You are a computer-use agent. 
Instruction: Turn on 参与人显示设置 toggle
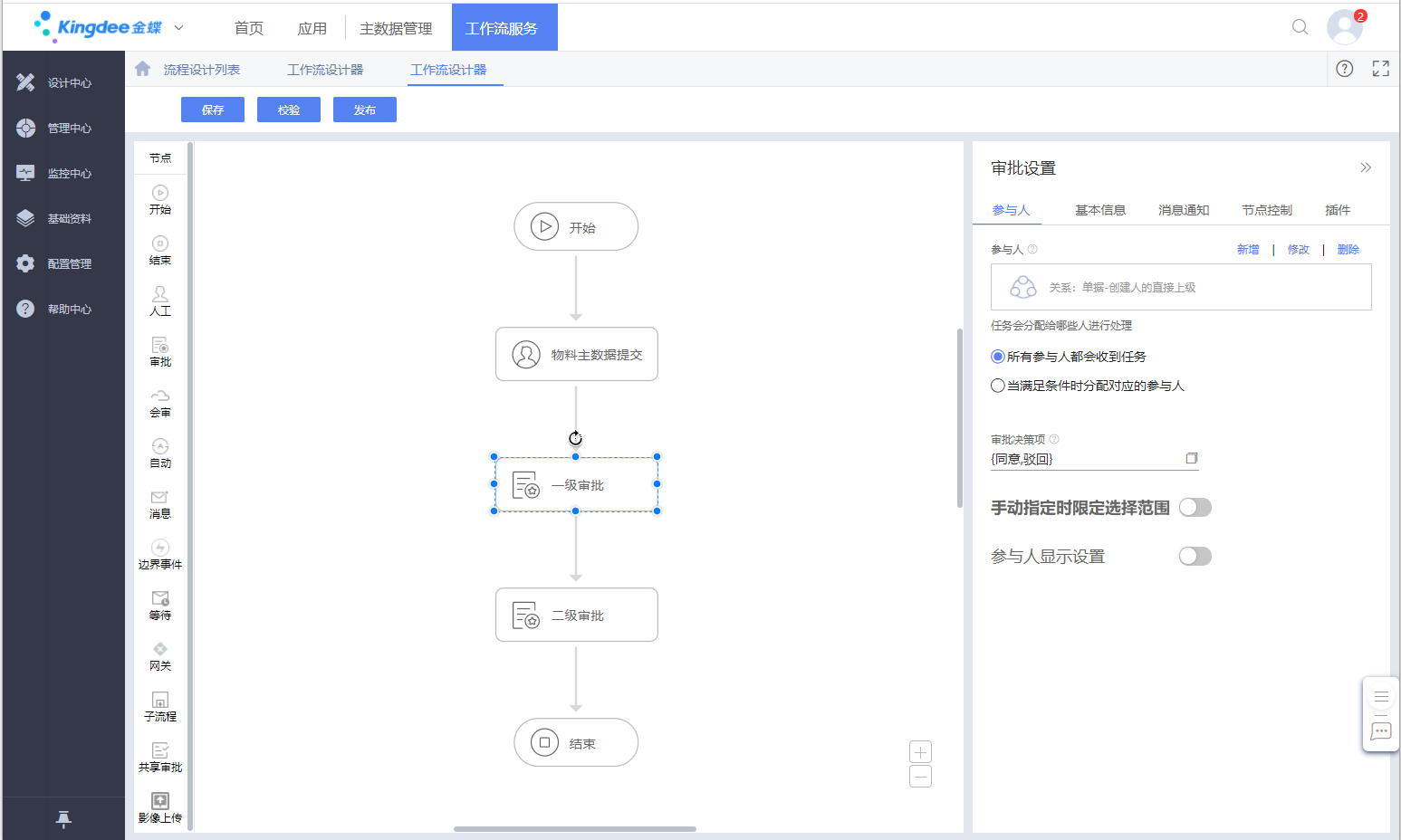1195,557
